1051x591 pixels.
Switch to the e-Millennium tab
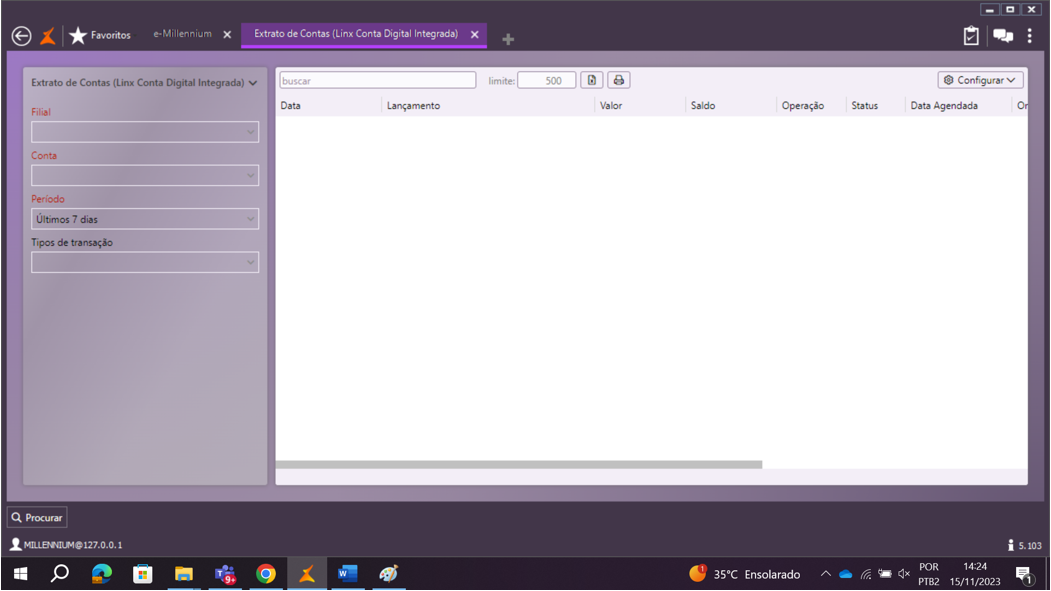[182, 34]
